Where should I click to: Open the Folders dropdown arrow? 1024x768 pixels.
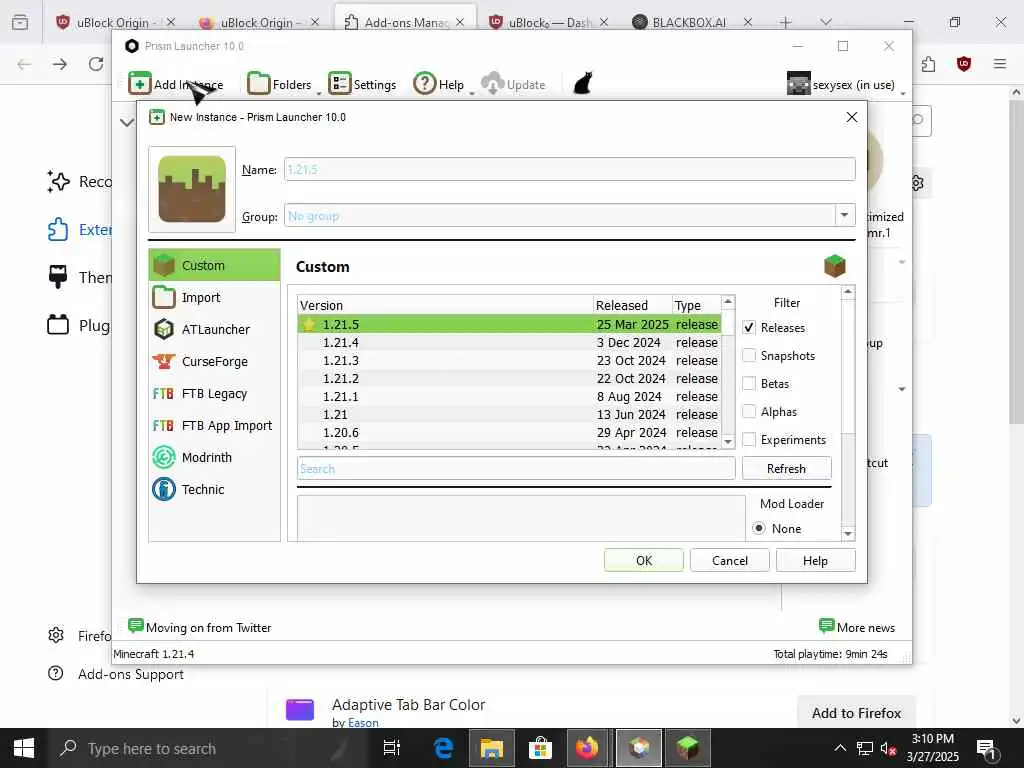click(319, 93)
